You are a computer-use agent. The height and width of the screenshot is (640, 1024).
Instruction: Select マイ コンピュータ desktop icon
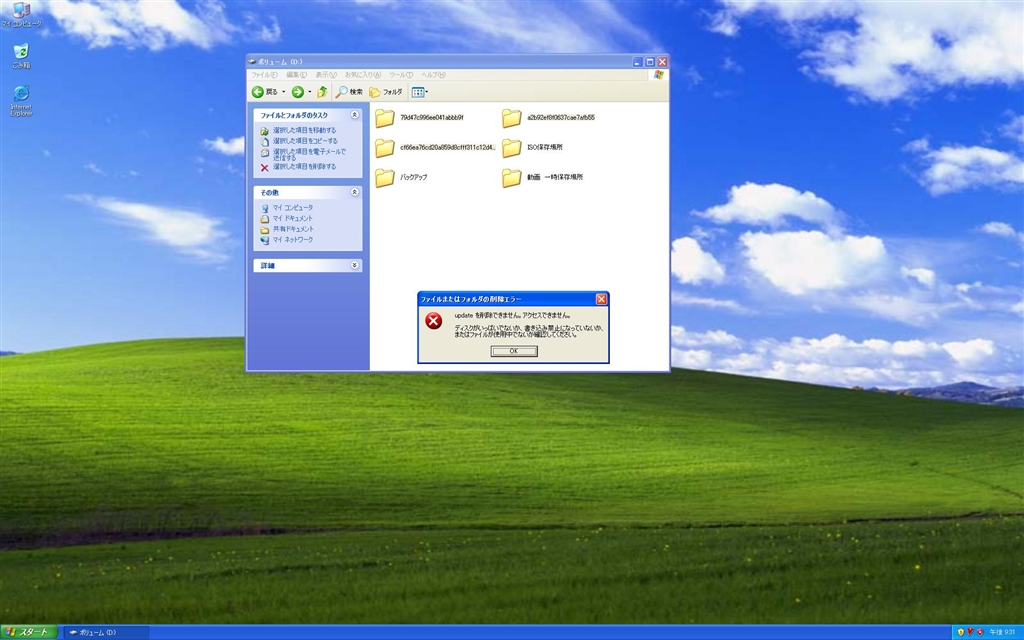[x=21, y=15]
